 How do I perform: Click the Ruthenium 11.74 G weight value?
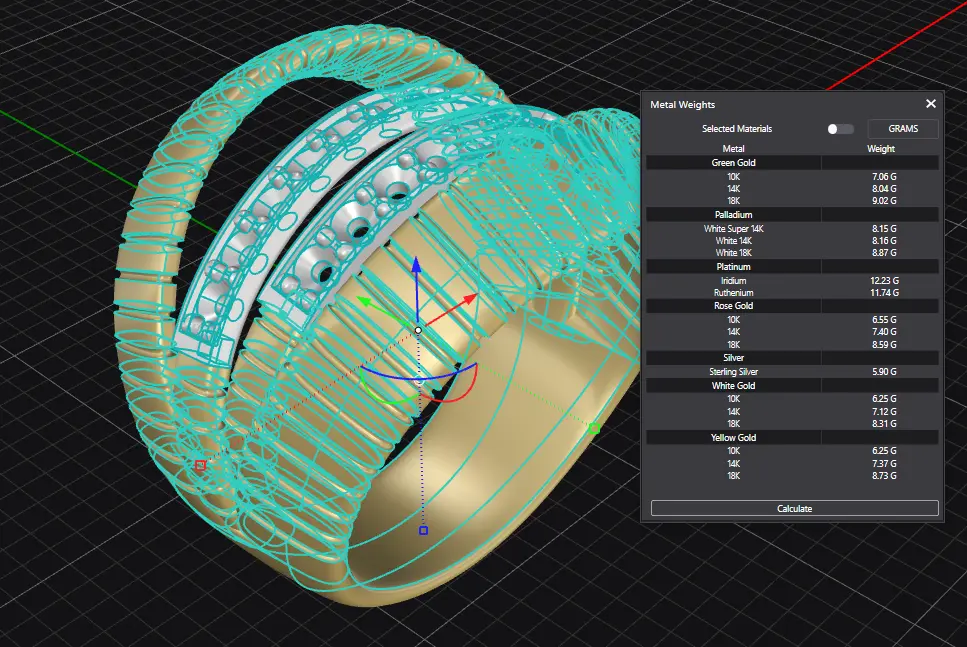point(884,293)
